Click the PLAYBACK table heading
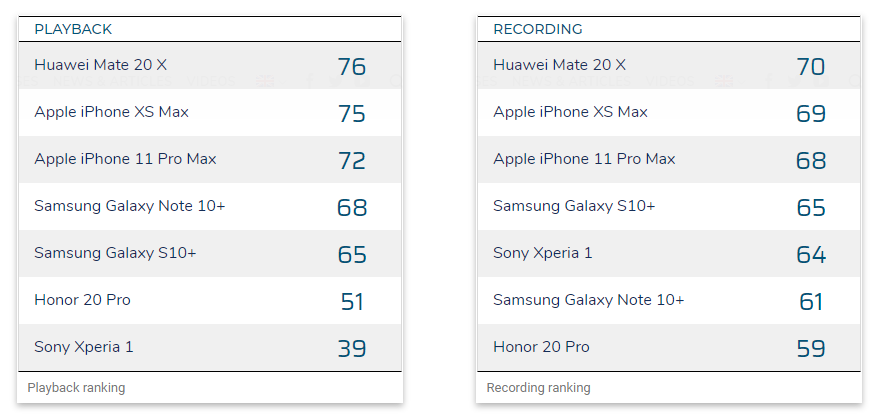This screenshot has width=890, height=415. point(73,29)
